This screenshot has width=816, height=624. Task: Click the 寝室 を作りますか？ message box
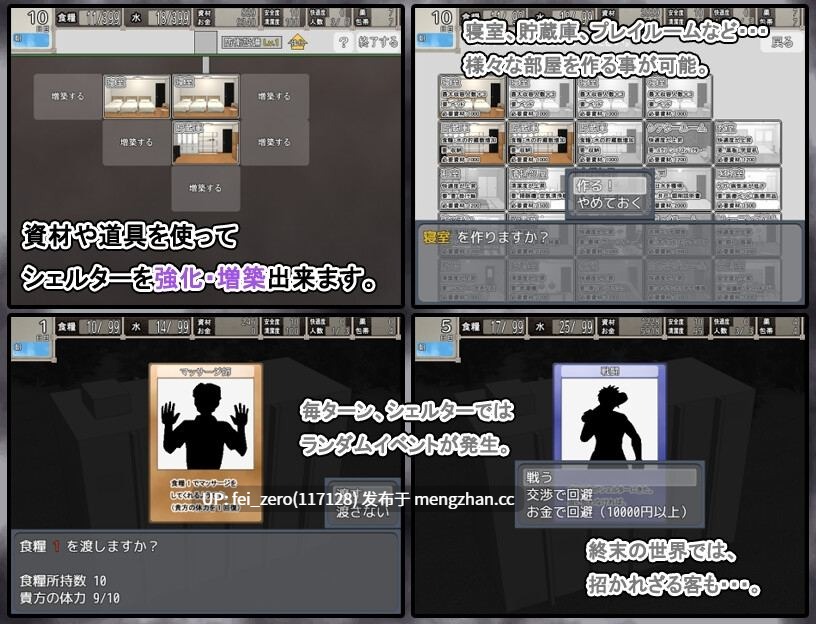click(609, 262)
